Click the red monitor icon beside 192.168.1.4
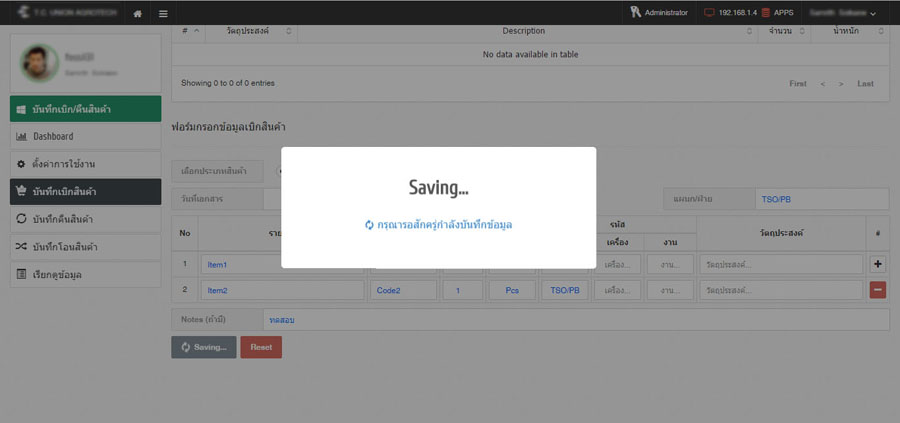Image resolution: width=900 pixels, height=423 pixels. (x=709, y=13)
